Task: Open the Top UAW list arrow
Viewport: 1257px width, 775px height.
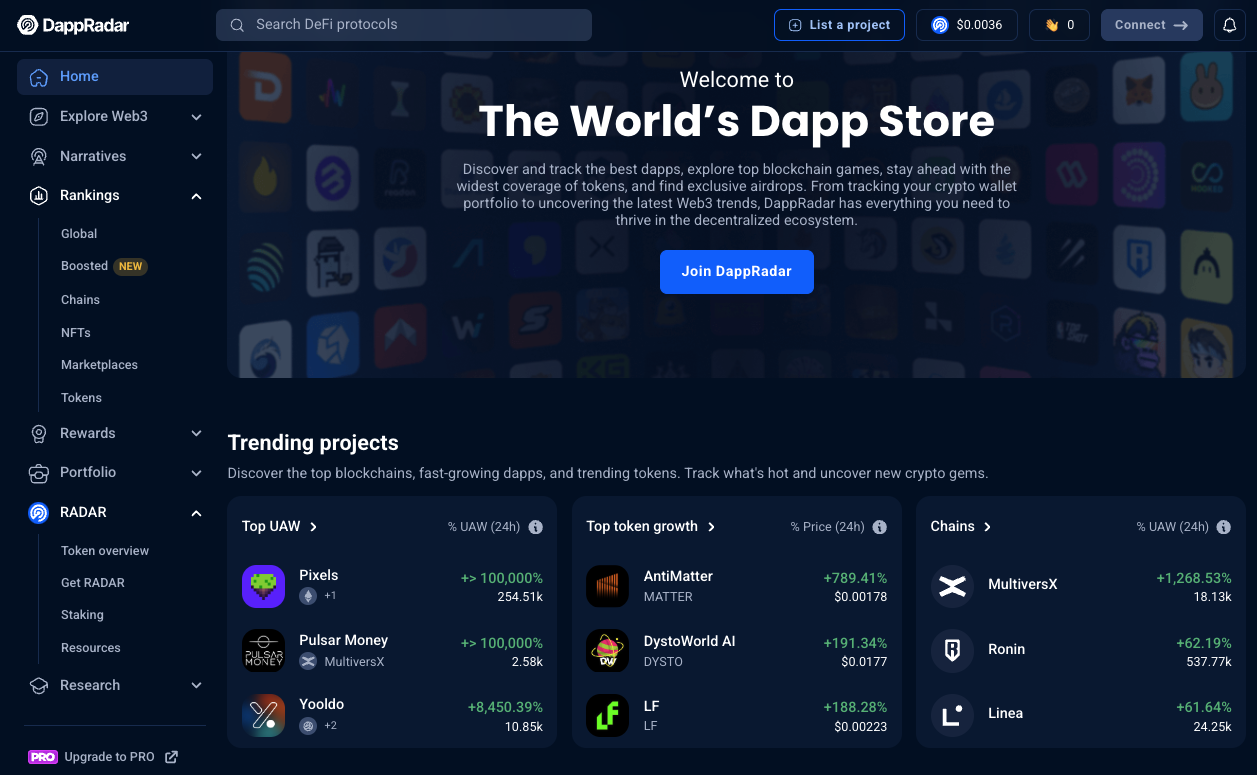Action: click(314, 527)
